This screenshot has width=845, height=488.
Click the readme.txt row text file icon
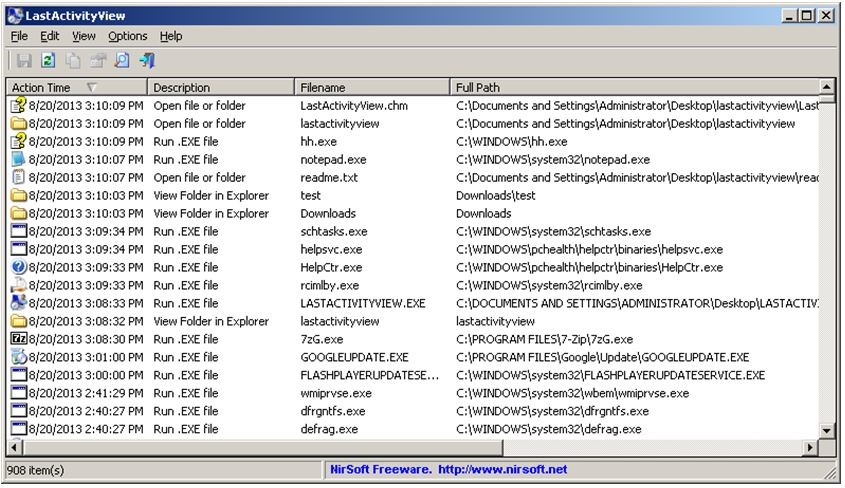(x=19, y=177)
